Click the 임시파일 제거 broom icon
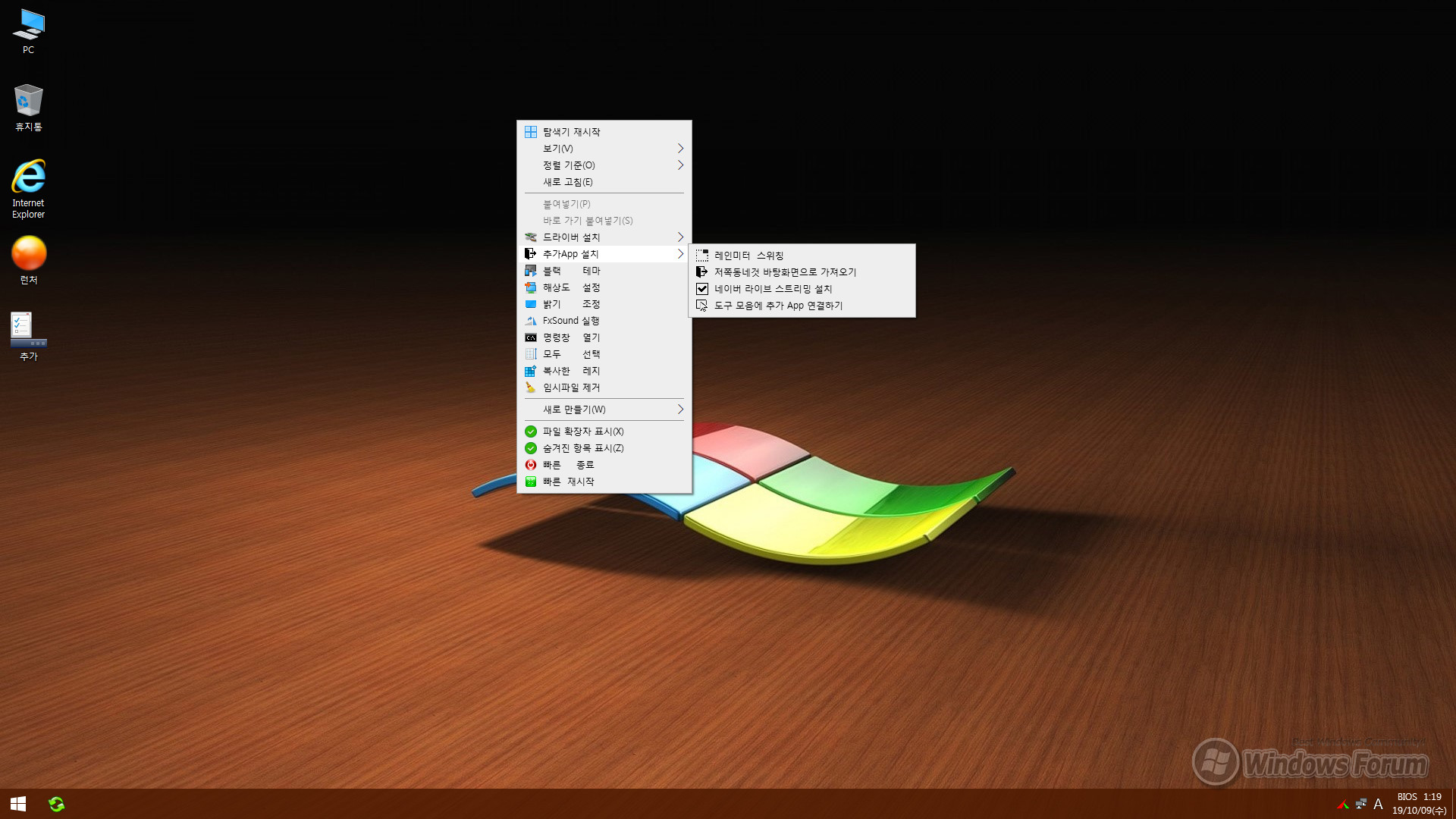This screenshot has width=1456, height=819. (x=531, y=388)
